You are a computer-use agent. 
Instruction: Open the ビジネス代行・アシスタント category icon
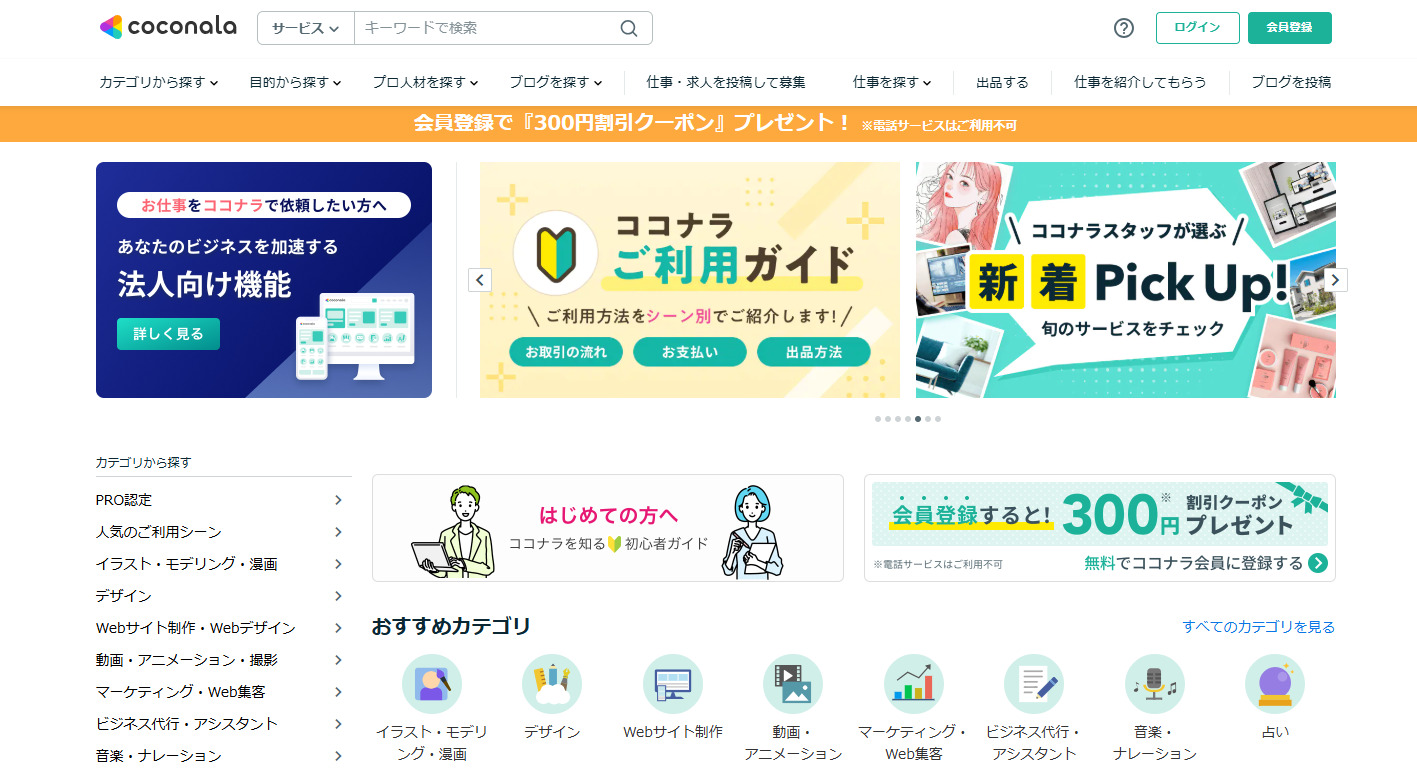point(1034,684)
